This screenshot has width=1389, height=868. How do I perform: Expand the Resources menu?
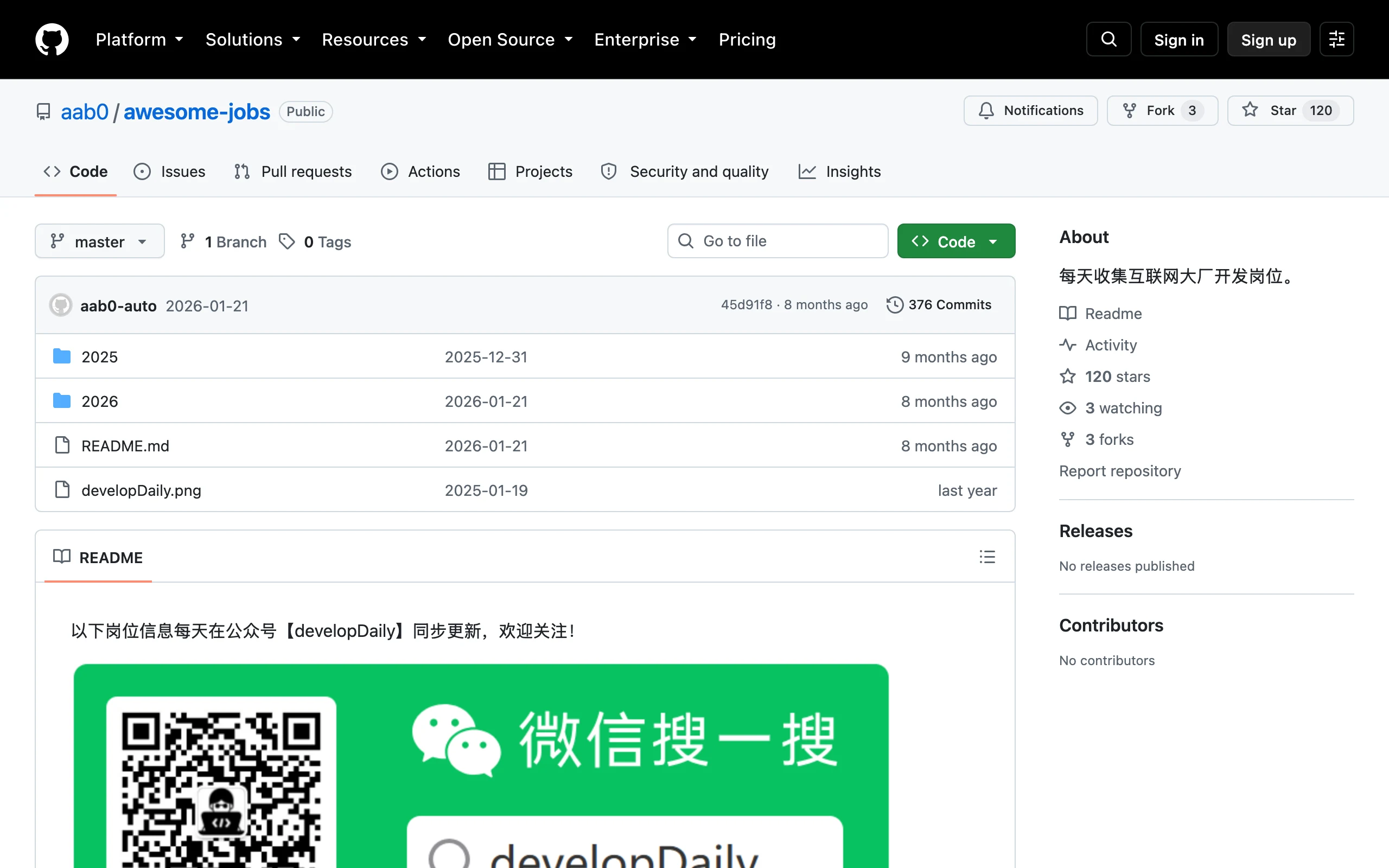pos(374,40)
